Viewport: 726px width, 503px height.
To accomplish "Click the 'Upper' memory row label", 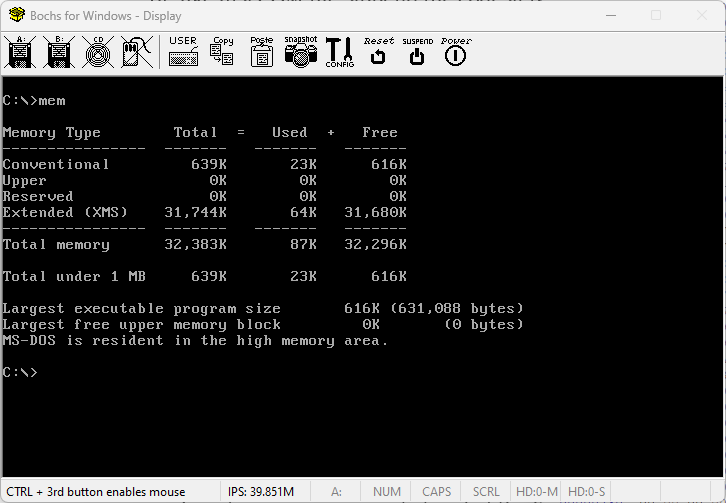I will 24,181.
